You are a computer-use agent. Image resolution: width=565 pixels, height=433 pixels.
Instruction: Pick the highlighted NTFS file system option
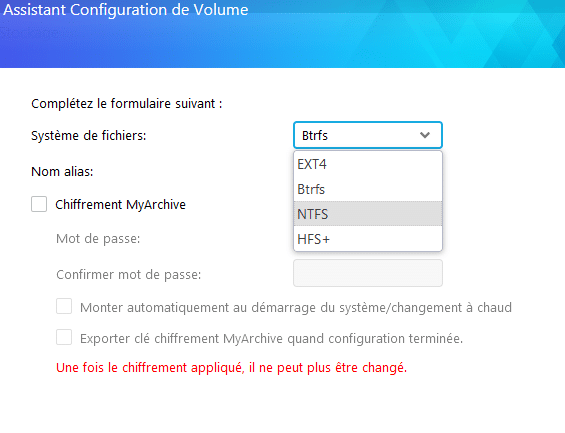pos(368,214)
